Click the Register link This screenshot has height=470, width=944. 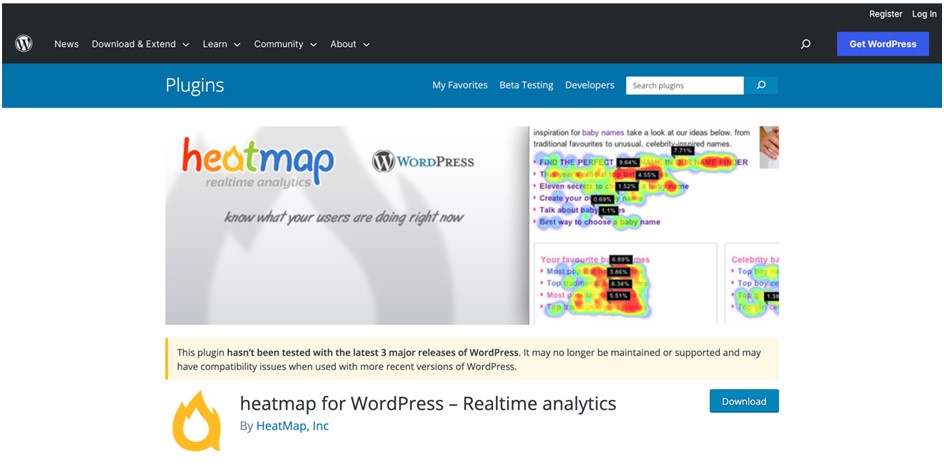(886, 14)
